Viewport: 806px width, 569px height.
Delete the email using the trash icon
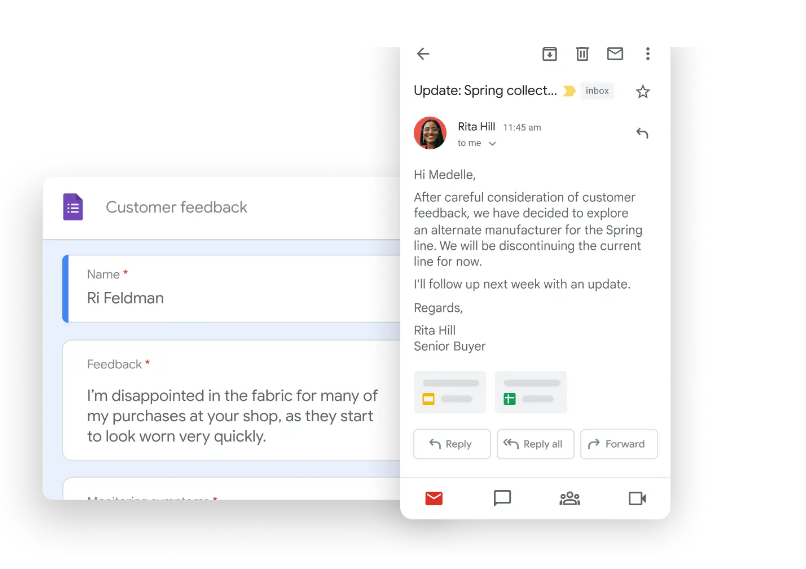click(x=582, y=54)
